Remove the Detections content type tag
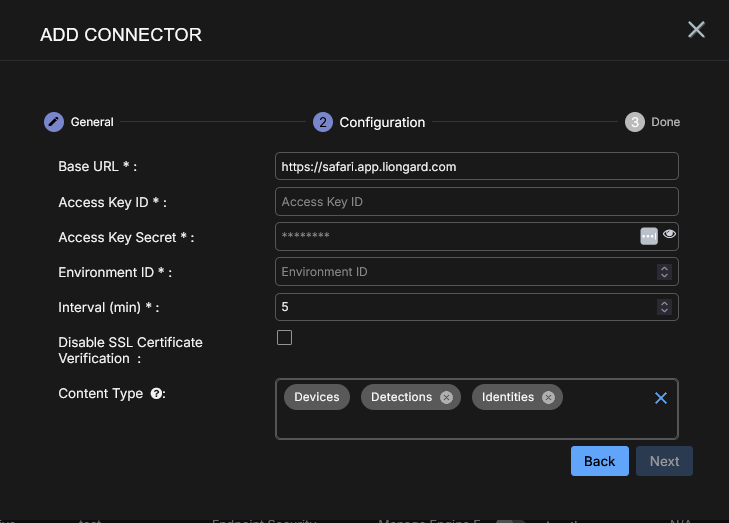The image size is (729, 523). coord(446,397)
